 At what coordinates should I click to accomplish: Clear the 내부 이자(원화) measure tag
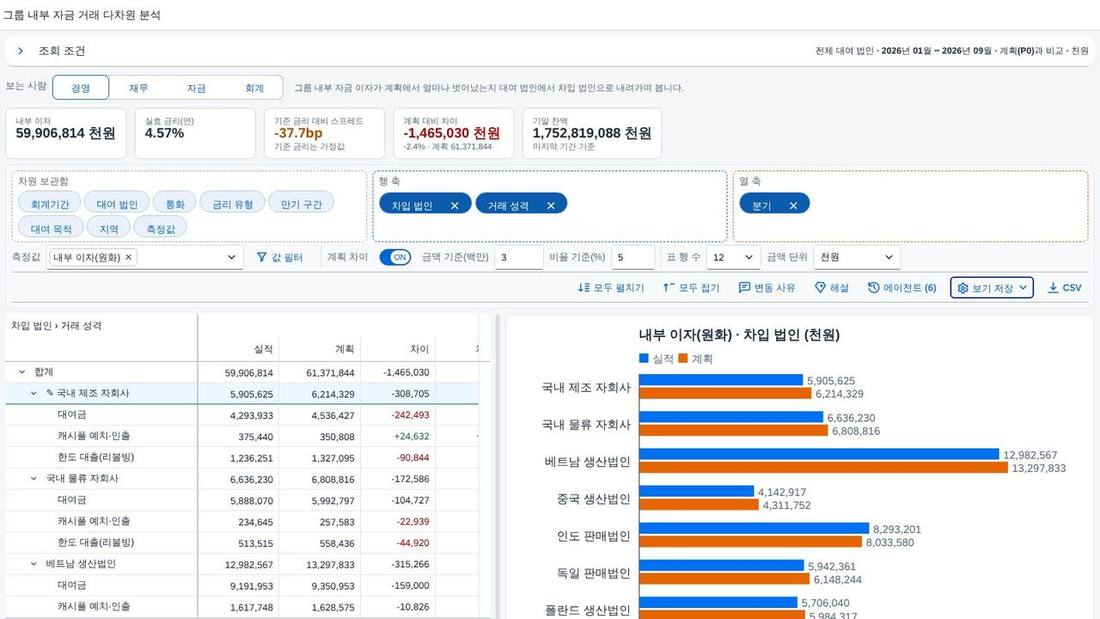pyautogui.click(x=128, y=258)
